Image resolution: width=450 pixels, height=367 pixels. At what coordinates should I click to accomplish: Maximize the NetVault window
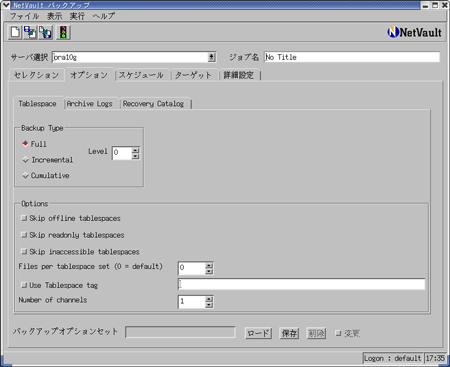435,5
